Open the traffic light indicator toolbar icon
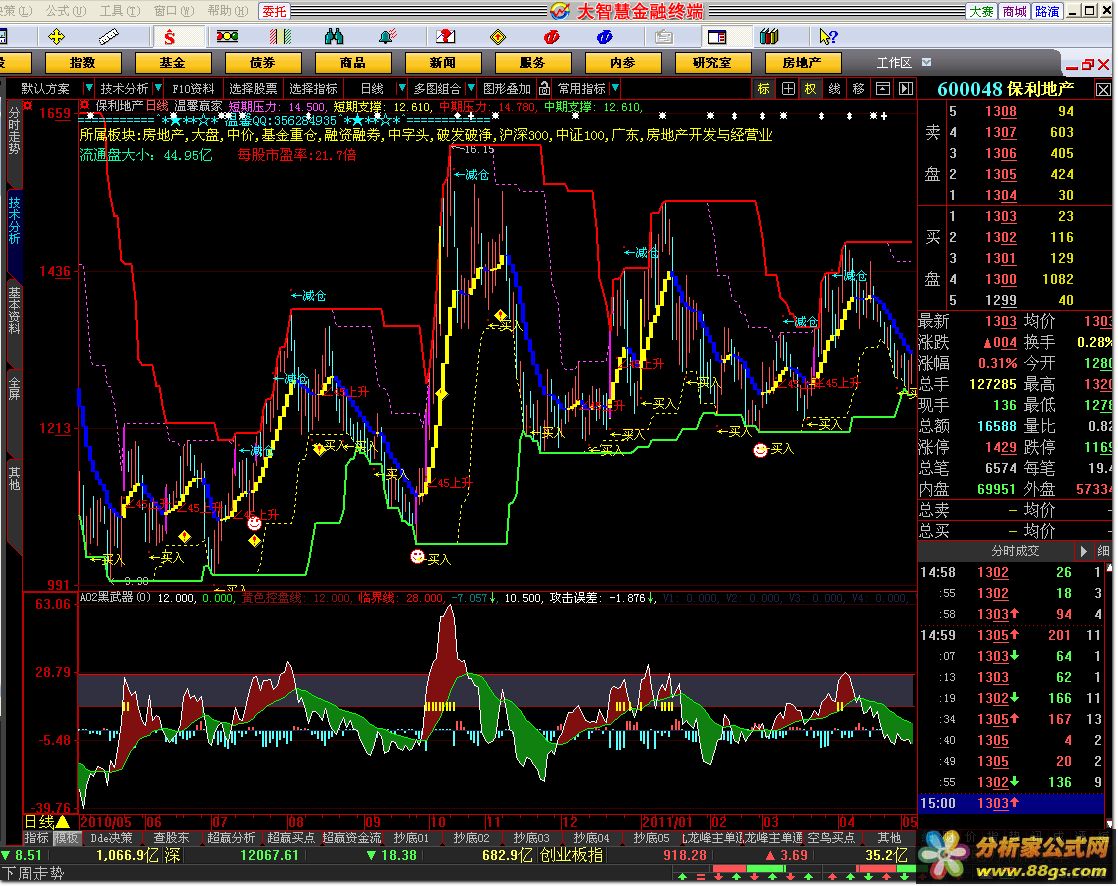This screenshot has height=886, width=1118. coord(227,36)
